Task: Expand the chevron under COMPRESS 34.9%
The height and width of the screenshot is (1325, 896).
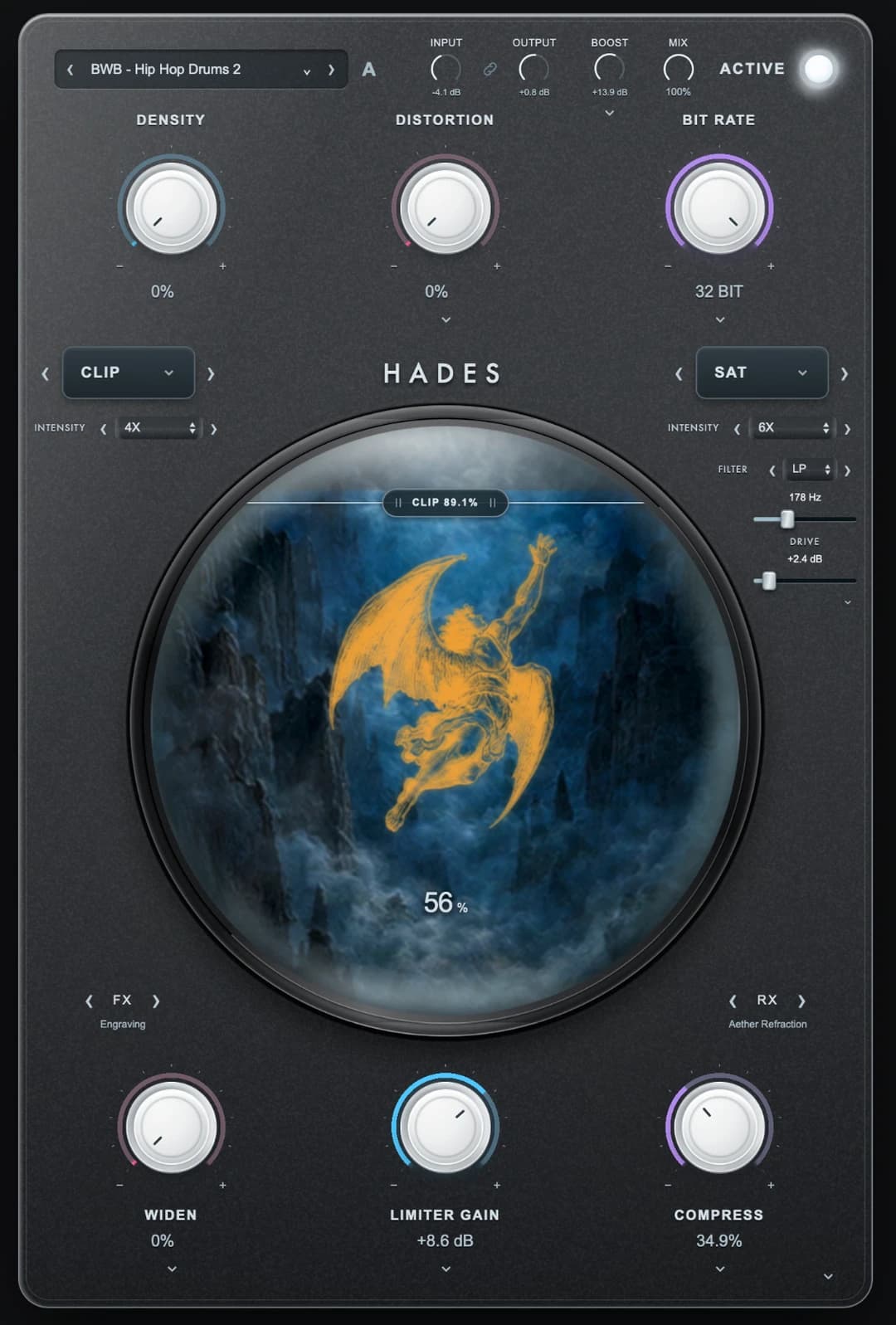Action: [x=720, y=1269]
